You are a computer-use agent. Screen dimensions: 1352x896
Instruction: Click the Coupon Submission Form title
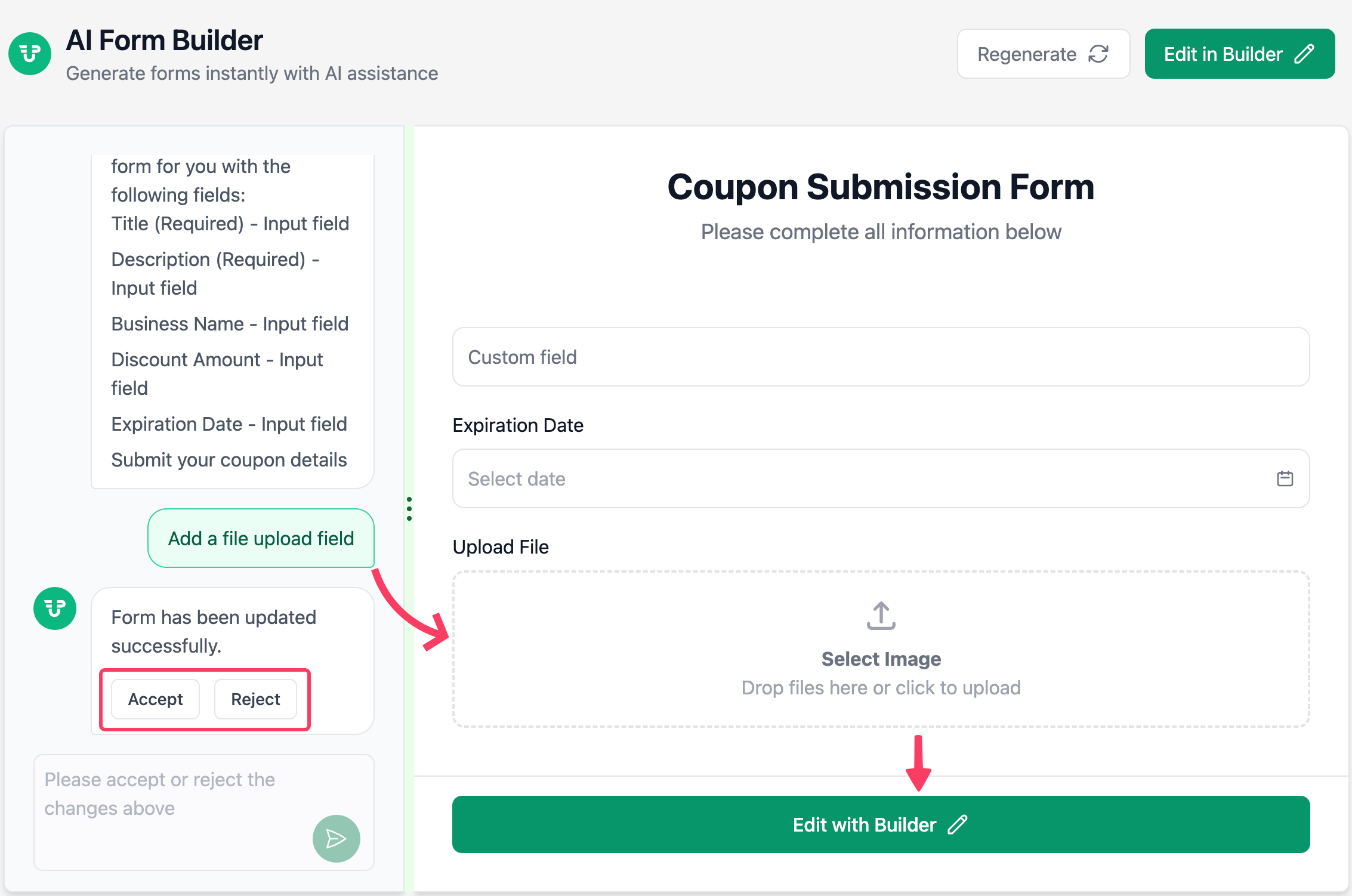[881, 187]
